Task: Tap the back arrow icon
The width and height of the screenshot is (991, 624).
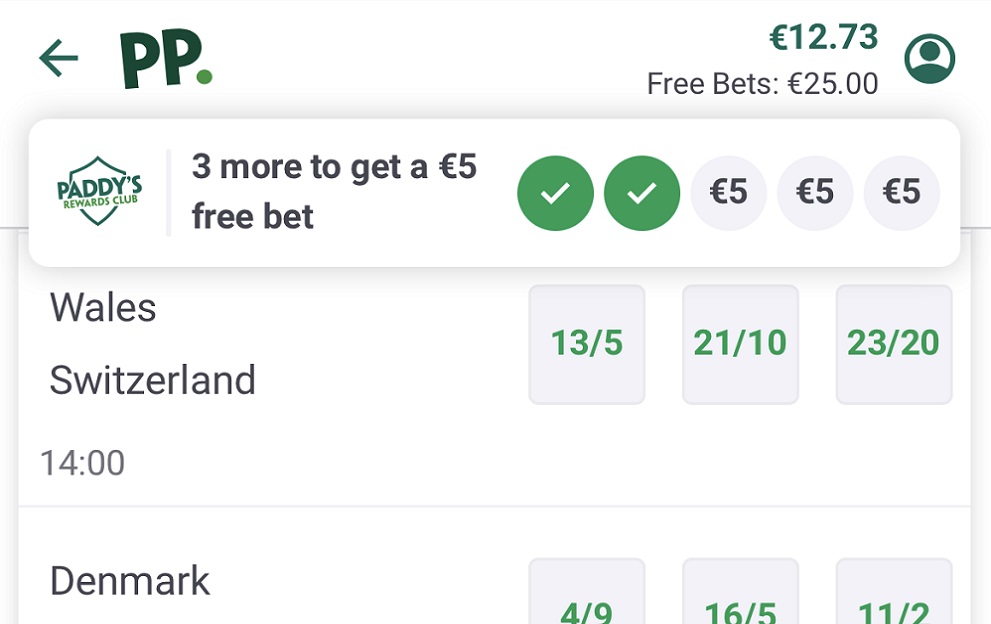Action: 58,59
